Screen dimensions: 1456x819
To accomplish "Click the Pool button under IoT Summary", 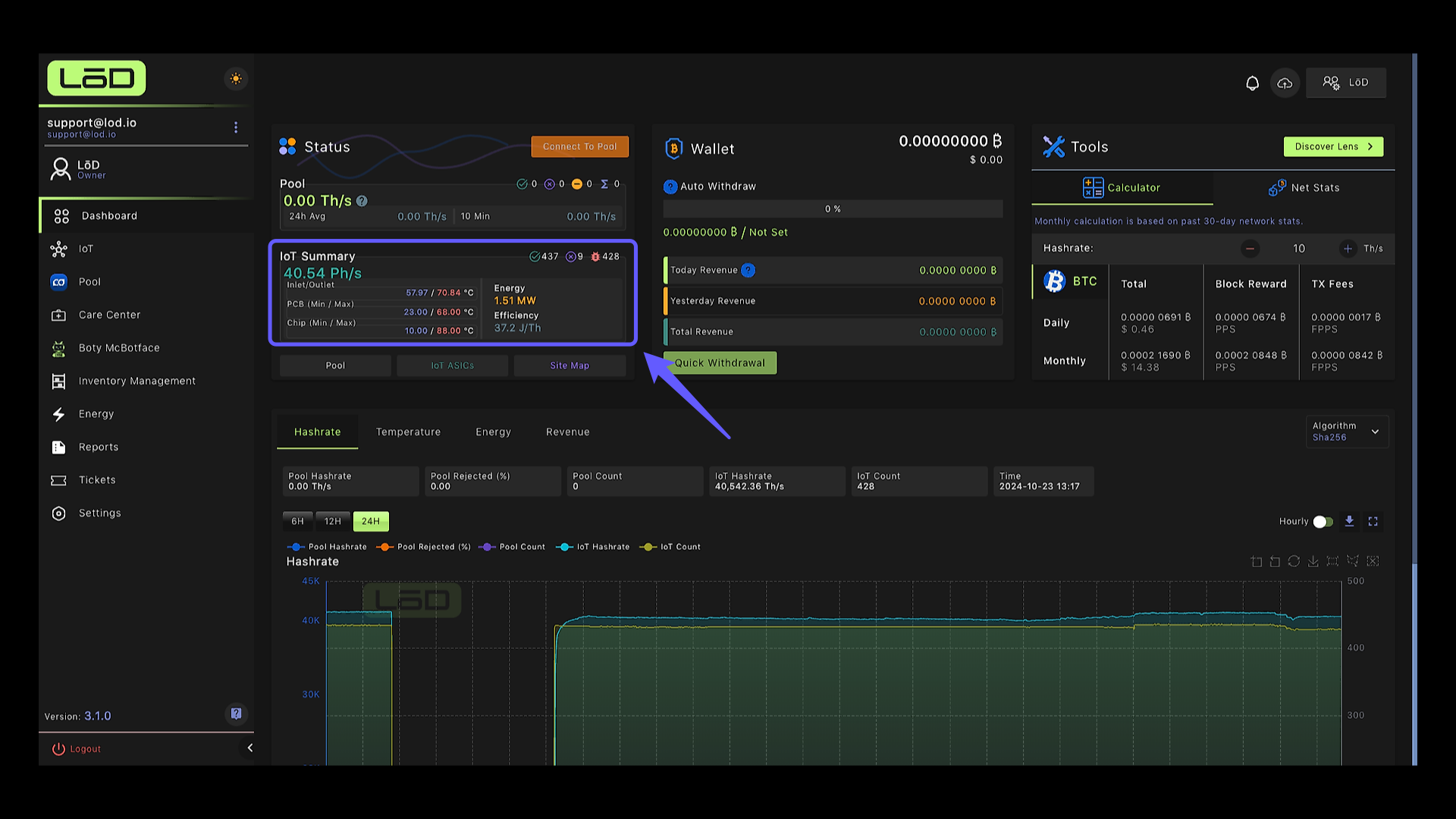I will coord(335,366).
